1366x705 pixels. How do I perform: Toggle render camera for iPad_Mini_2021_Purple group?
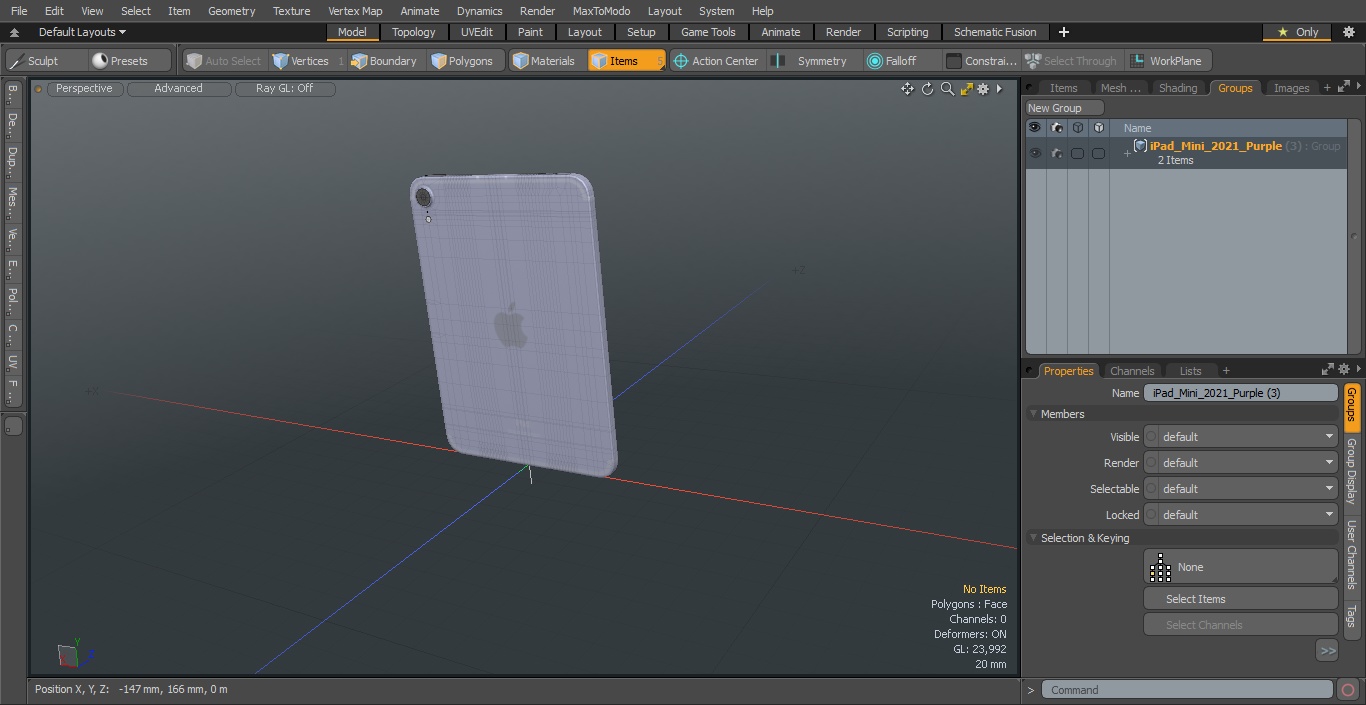pyautogui.click(x=1056, y=153)
